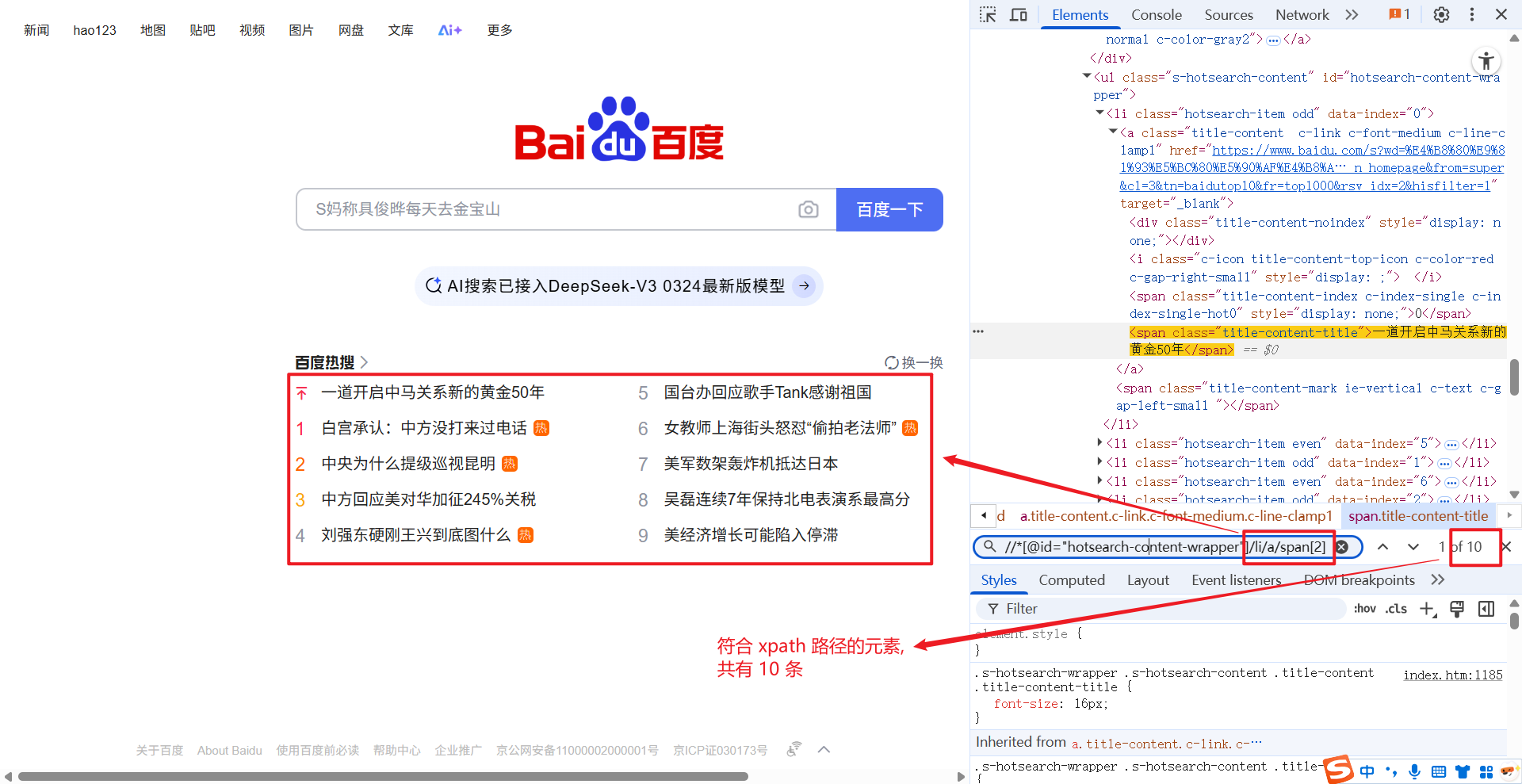The image size is (1522, 784).
Task: Close the DevTools panel
Action: (x=1501, y=14)
